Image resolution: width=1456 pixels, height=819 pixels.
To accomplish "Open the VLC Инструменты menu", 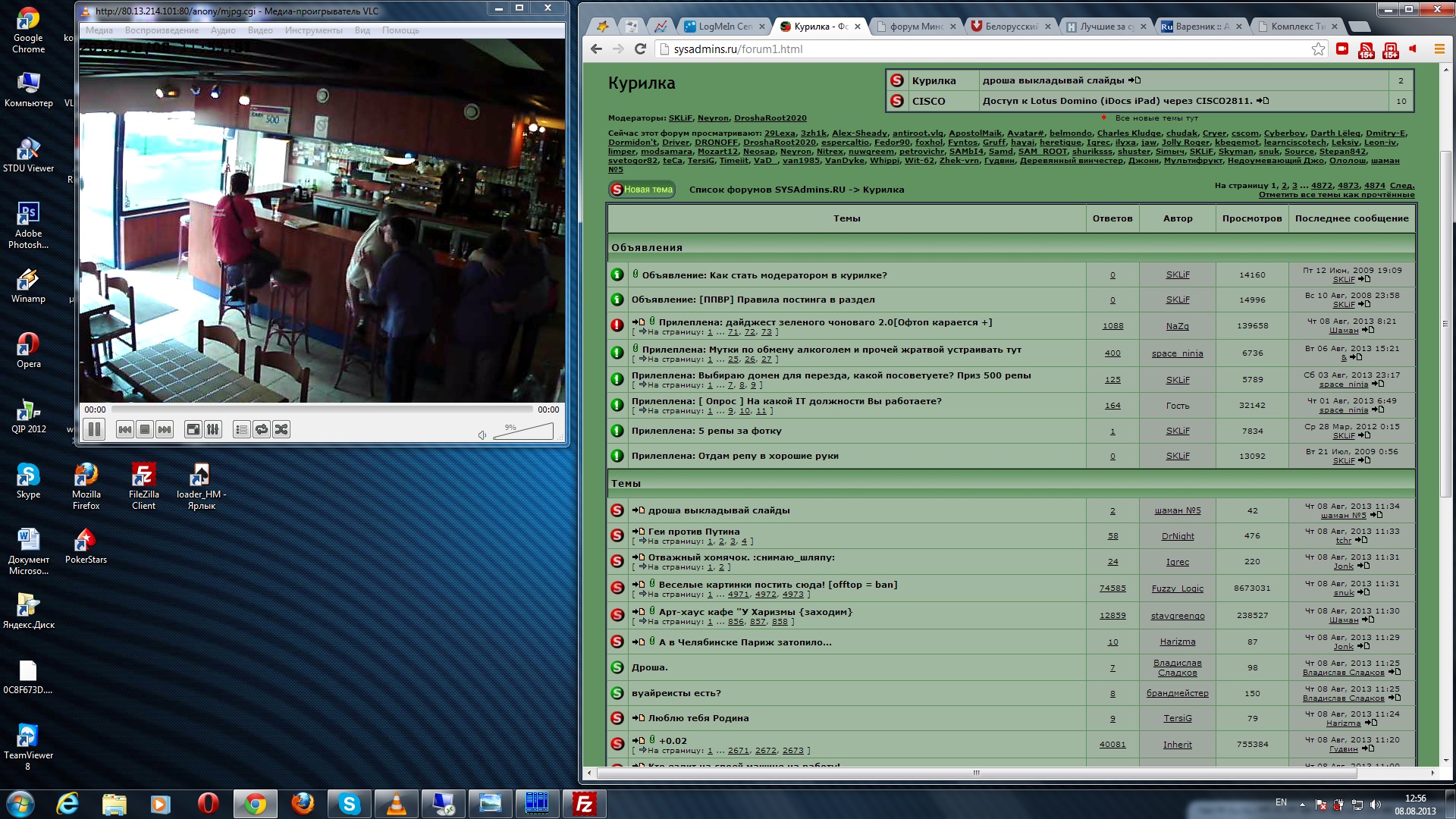I will click(x=313, y=30).
